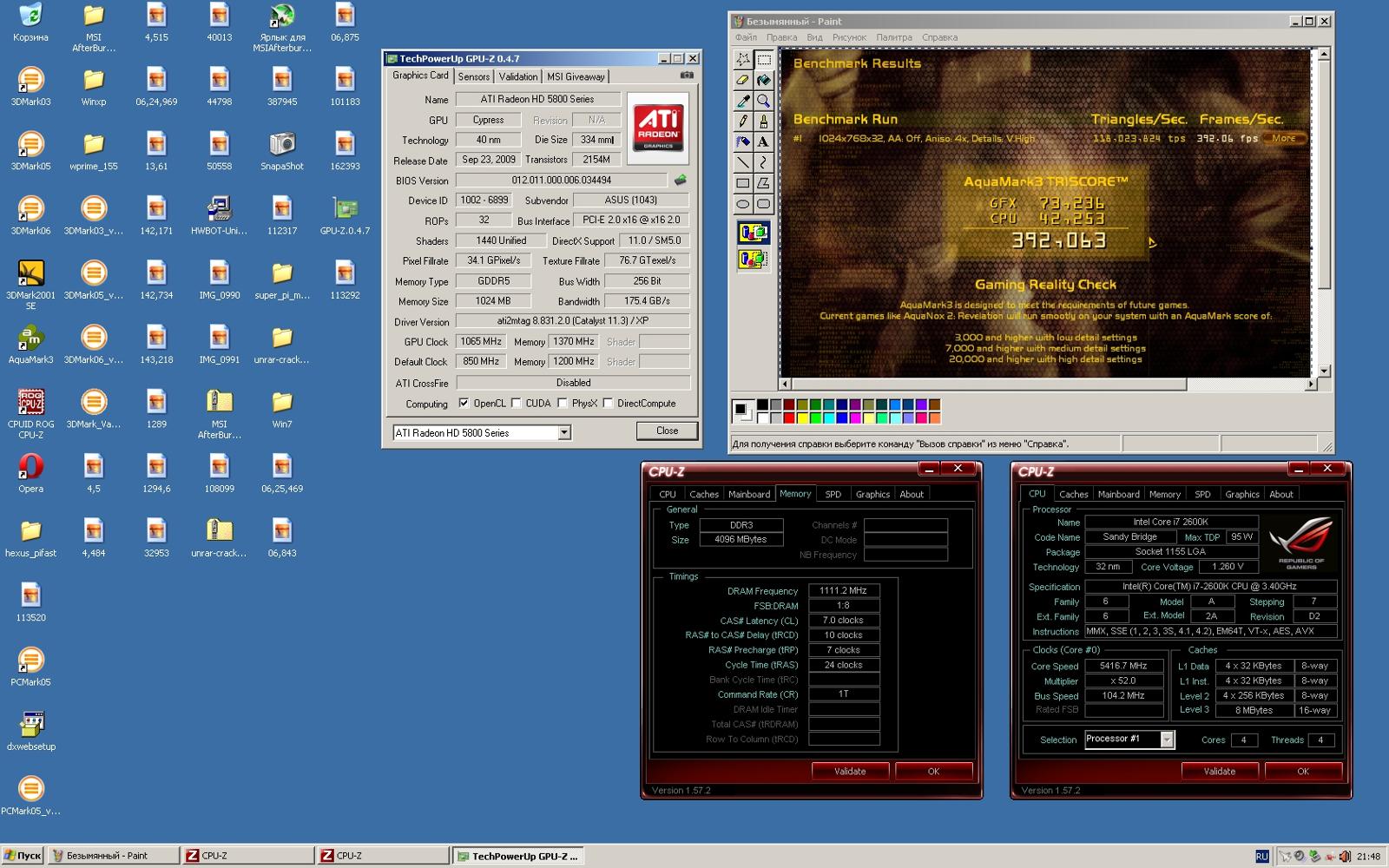The height and width of the screenshot is (868, 1389).
Task: Click the RU language indicator in tray
Action: point(1262,856)
